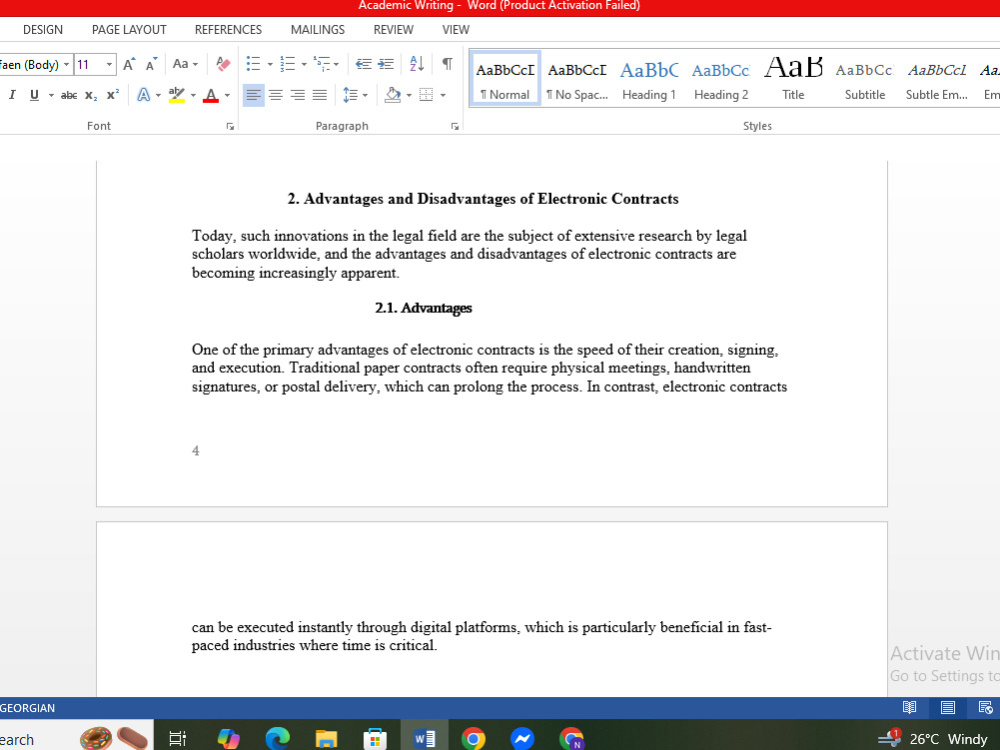Apply the Subtitle style
Screen dimensions: 1000x750
865,78
